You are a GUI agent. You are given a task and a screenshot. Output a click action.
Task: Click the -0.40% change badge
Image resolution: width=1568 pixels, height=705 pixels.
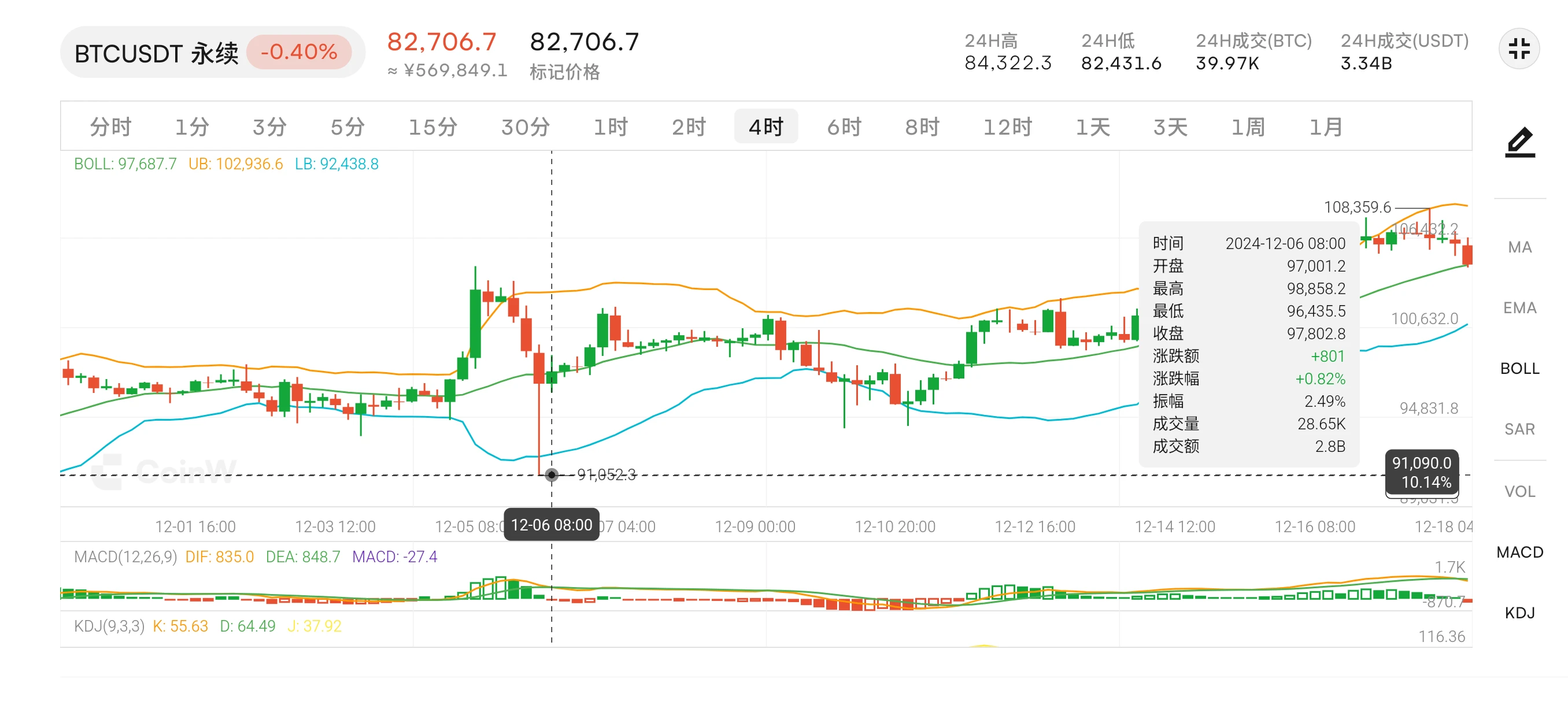click(299, 51)
